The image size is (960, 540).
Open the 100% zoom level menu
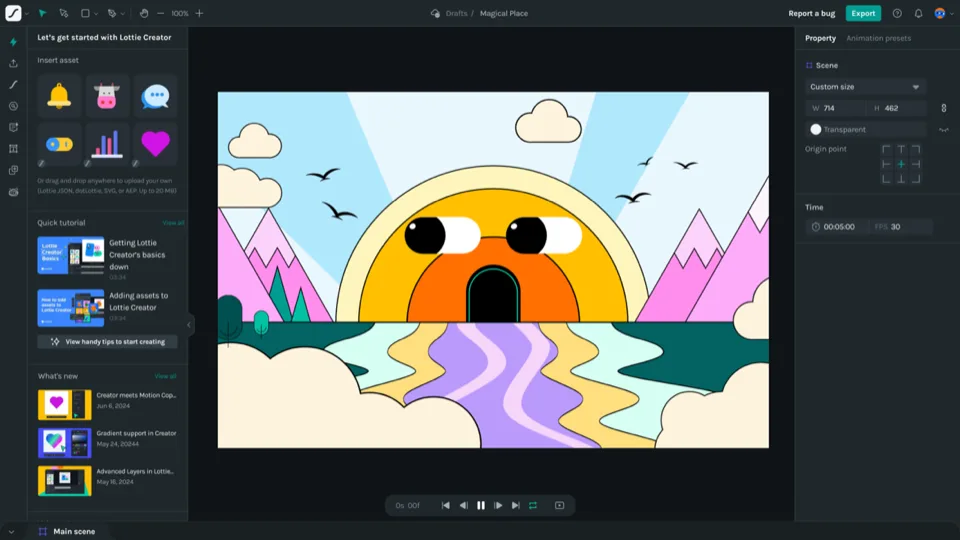[x=179, y=13]
